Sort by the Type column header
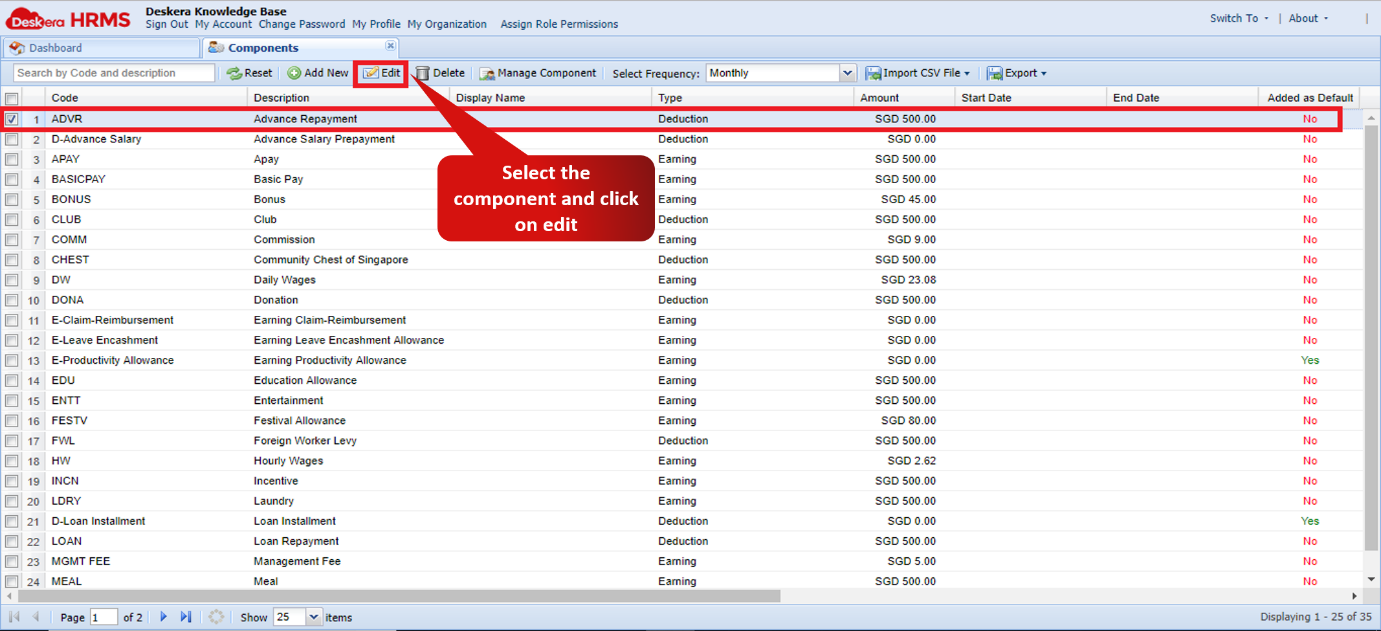1381x631 pixels. click(753, 98)
